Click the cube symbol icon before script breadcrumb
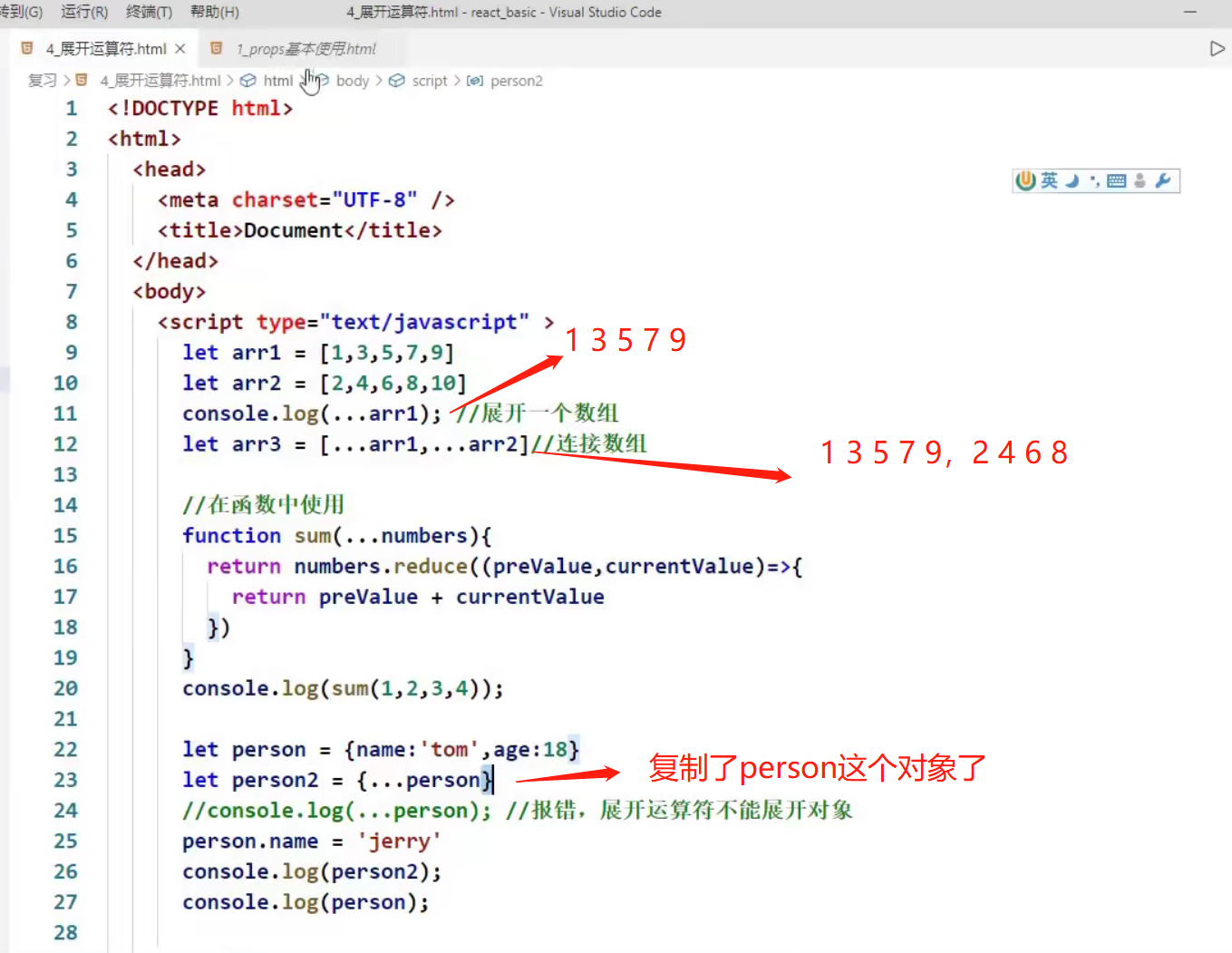 click(x=397, y=81)
